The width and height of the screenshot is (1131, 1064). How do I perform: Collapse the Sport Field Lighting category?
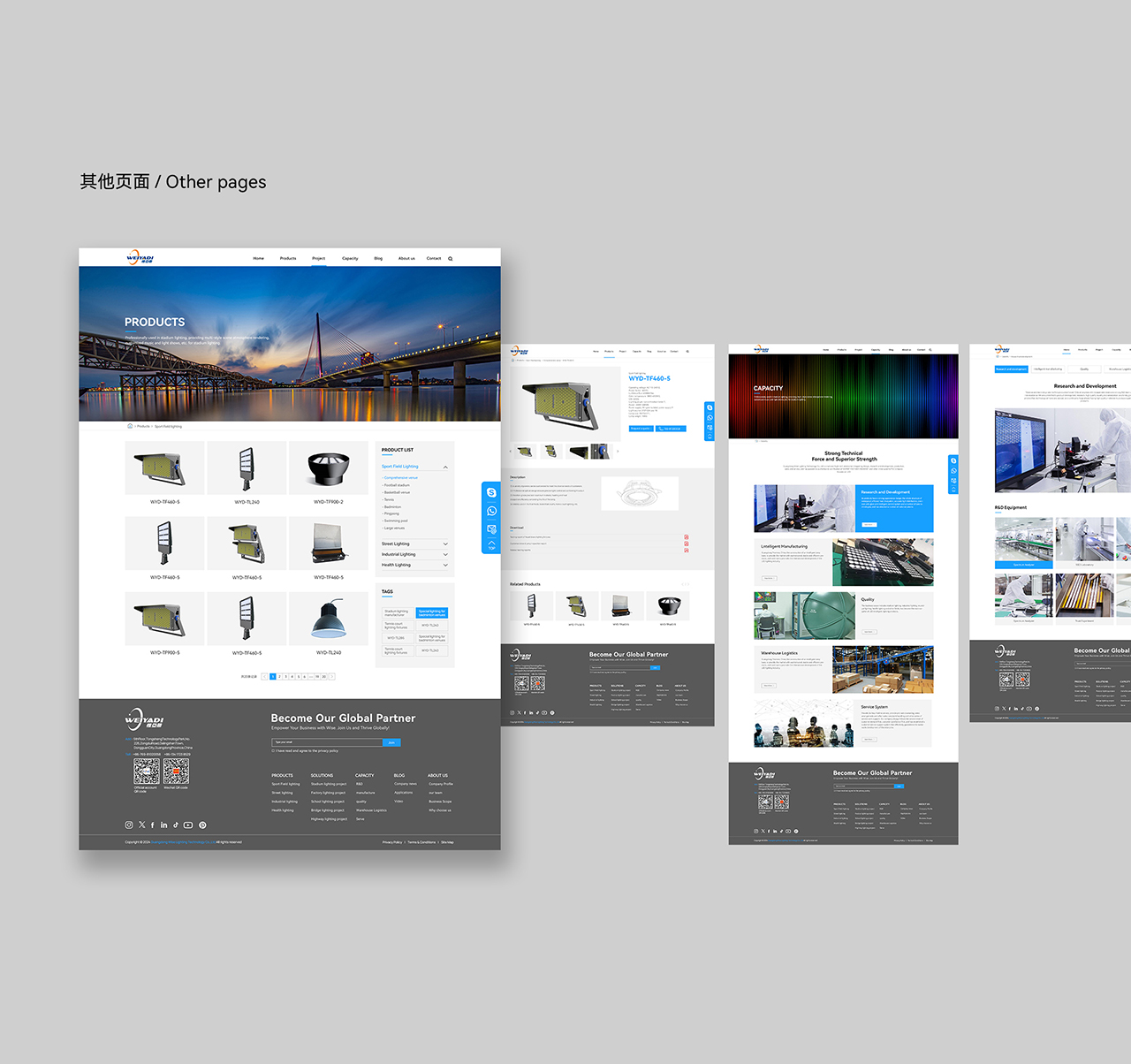[445, 467]
